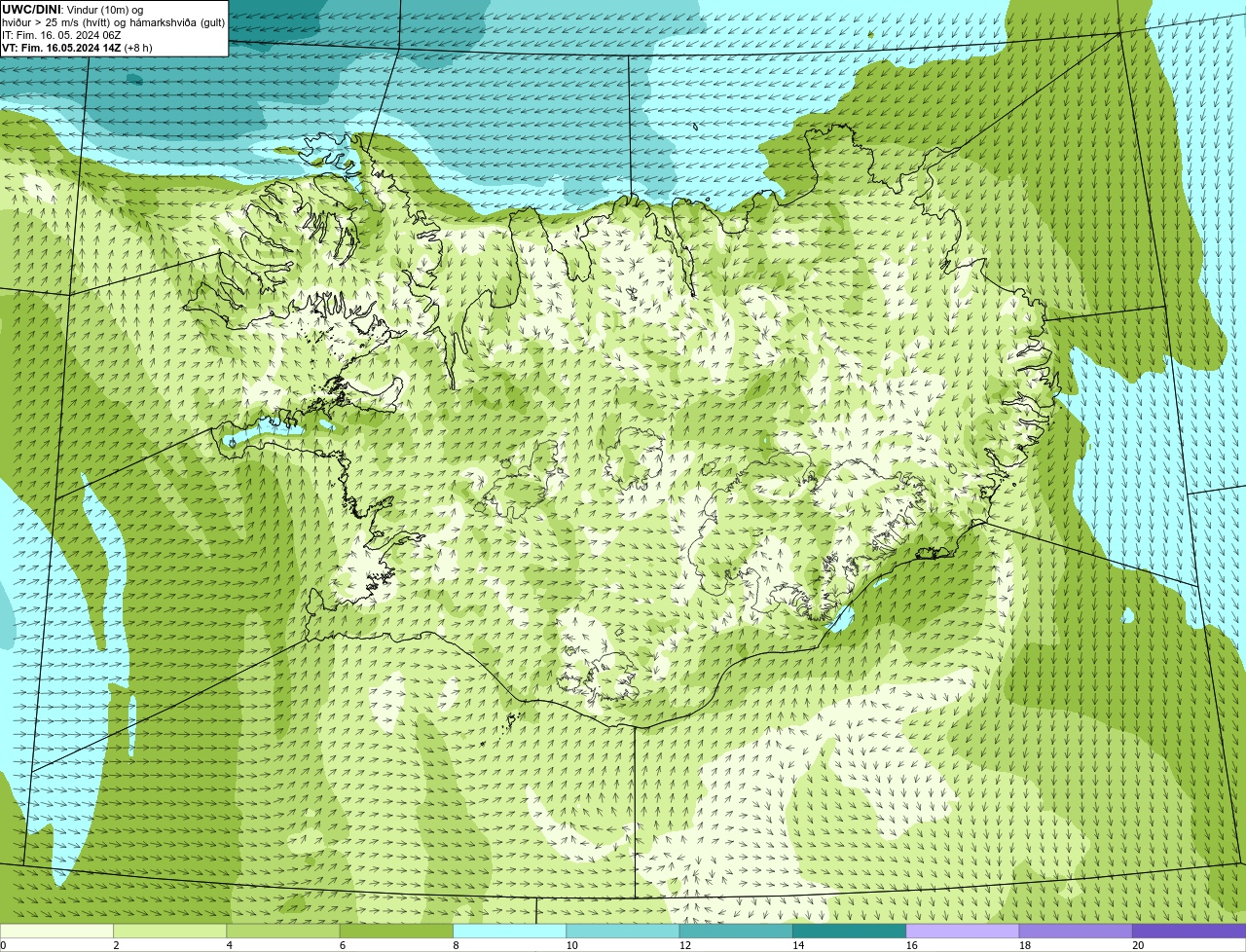Click the above 20 m/s violet legend swatch
This screenshot has height=952, width=1246.
point(1190,931)
